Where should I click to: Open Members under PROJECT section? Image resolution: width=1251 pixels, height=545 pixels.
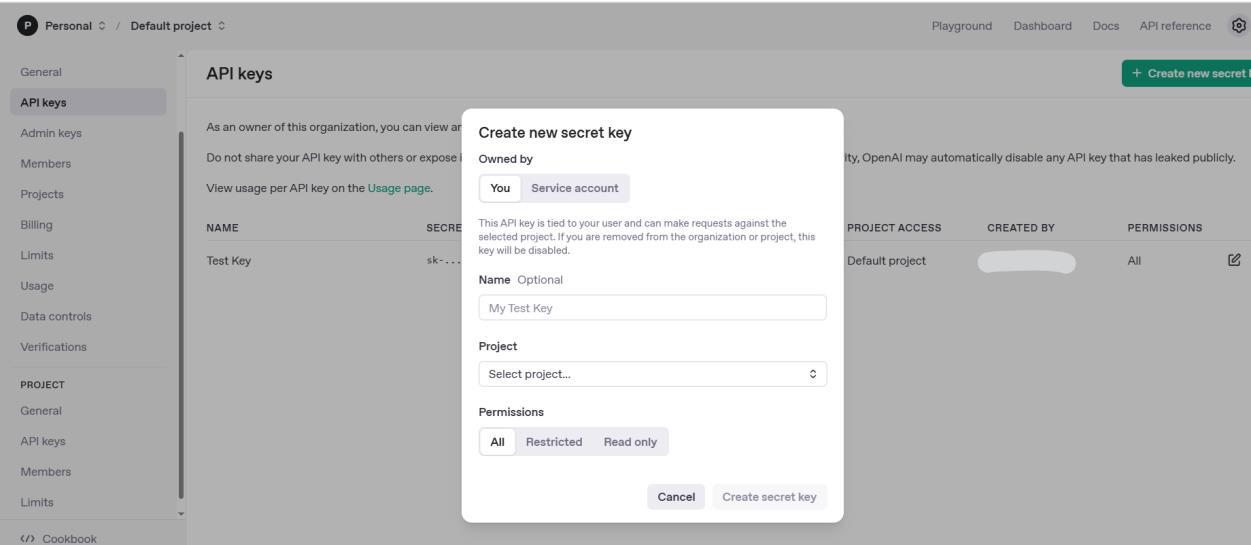click(88, 472)
